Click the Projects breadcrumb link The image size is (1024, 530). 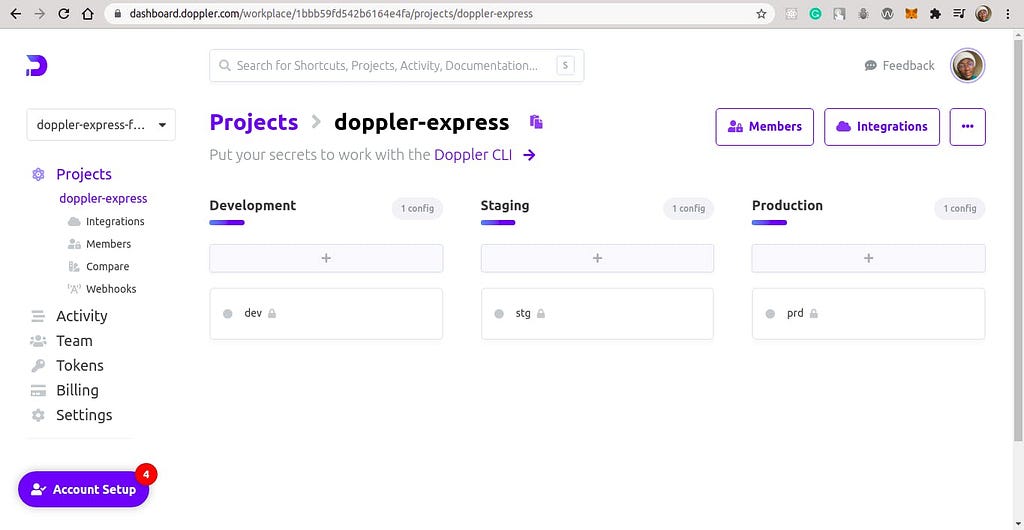253,122
